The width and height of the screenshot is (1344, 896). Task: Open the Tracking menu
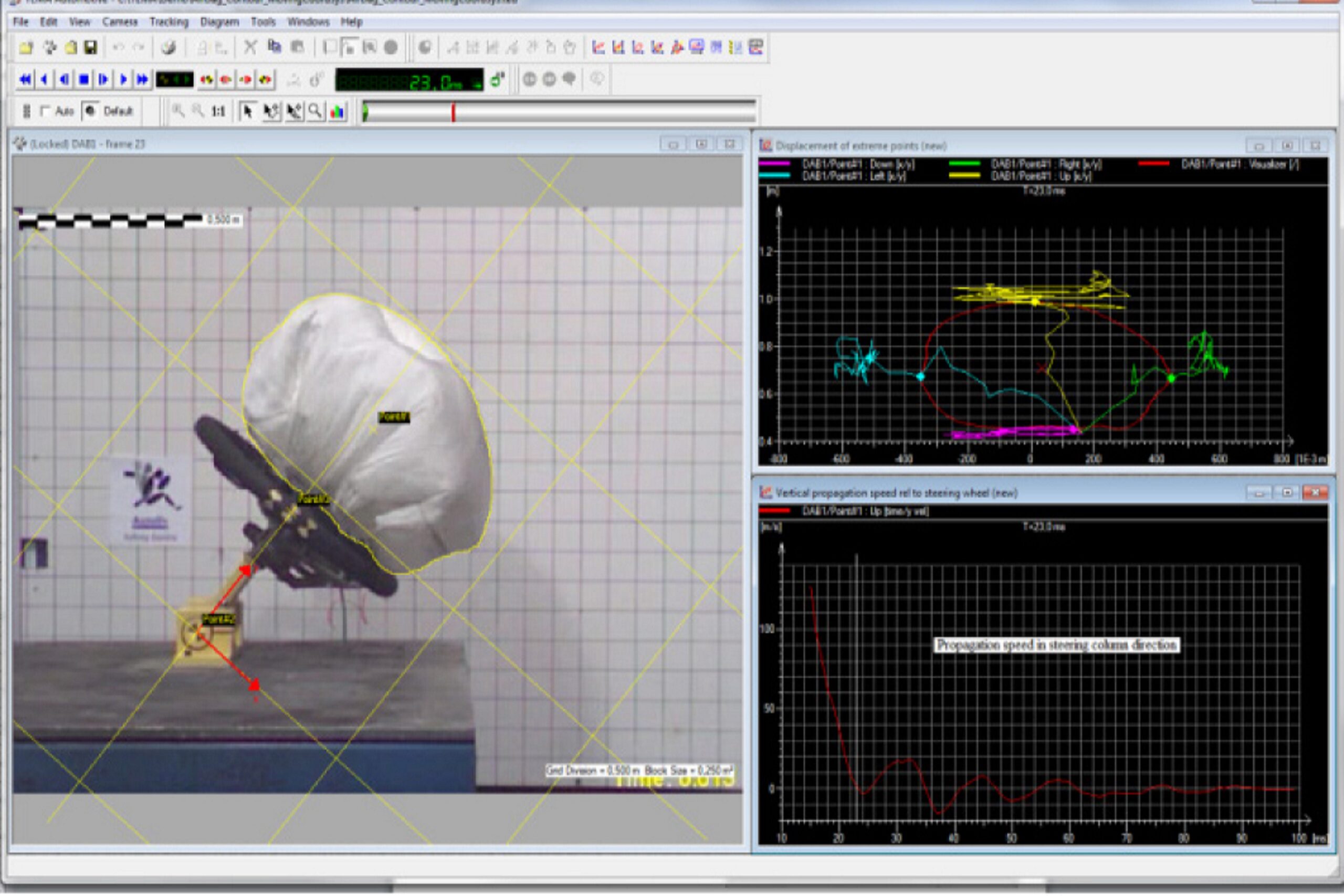click(x=169, y=22)
